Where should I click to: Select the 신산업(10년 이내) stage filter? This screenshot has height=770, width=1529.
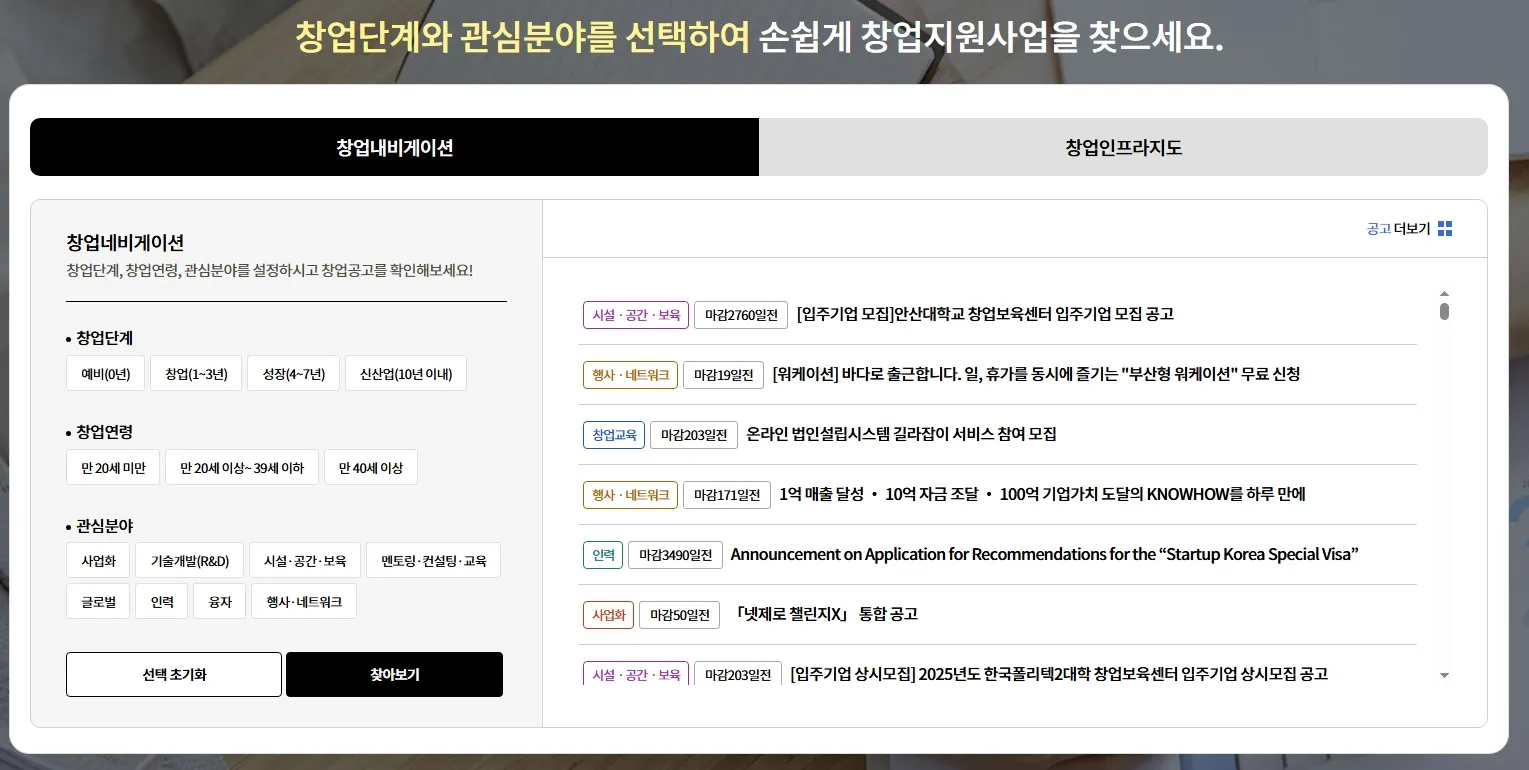(x=405, y=372)
